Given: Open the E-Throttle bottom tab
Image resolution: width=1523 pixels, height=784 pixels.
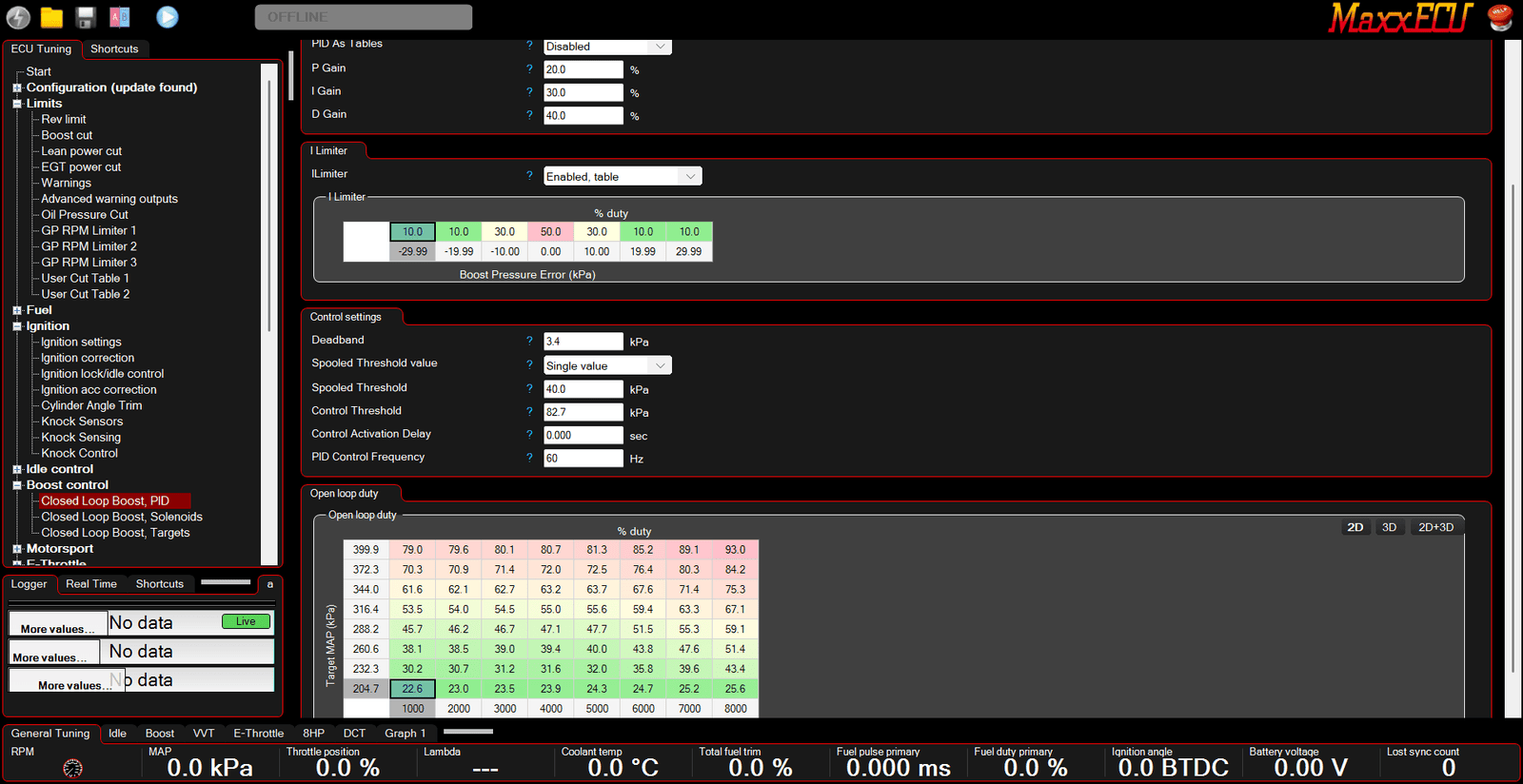Looking at the screenshot, I should click(258, 734).
